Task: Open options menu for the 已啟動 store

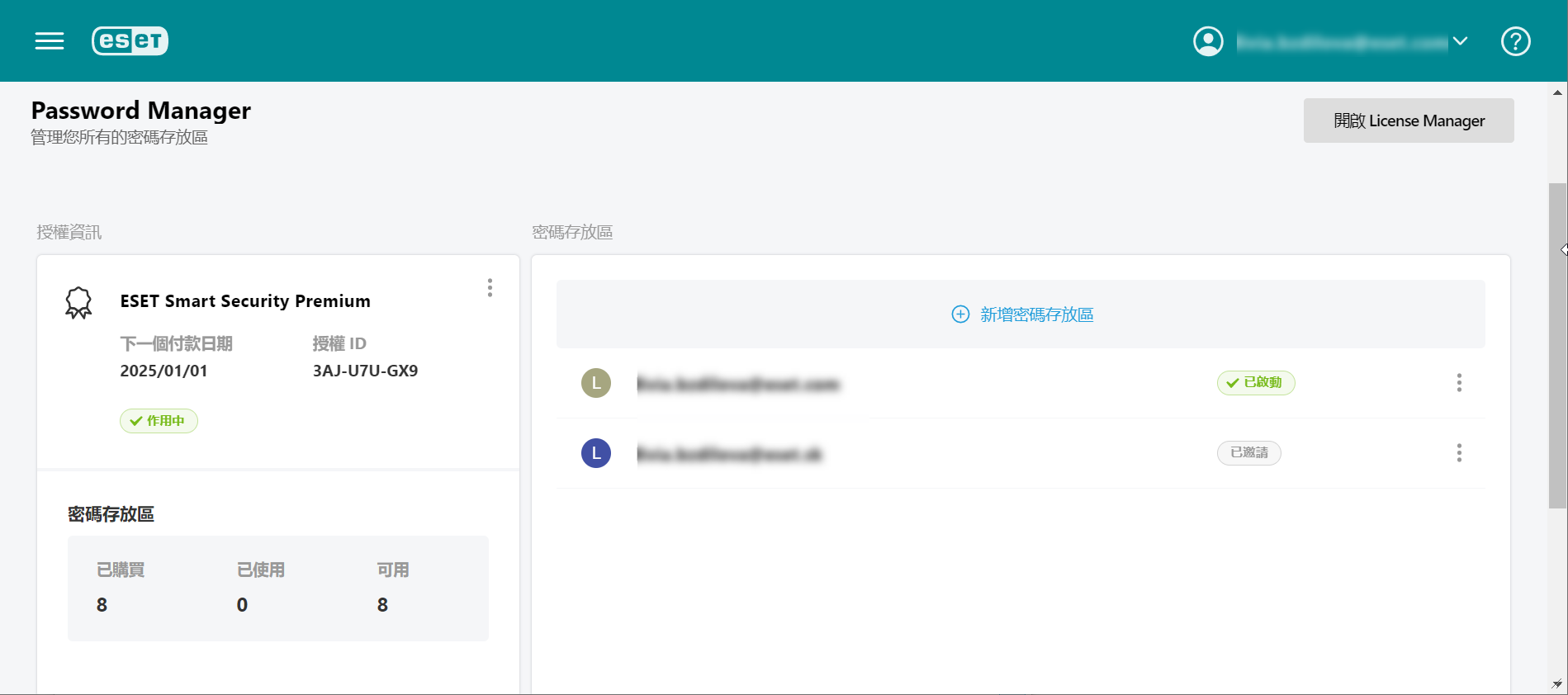Action: pyautogui.click(x=1459, y=383)
